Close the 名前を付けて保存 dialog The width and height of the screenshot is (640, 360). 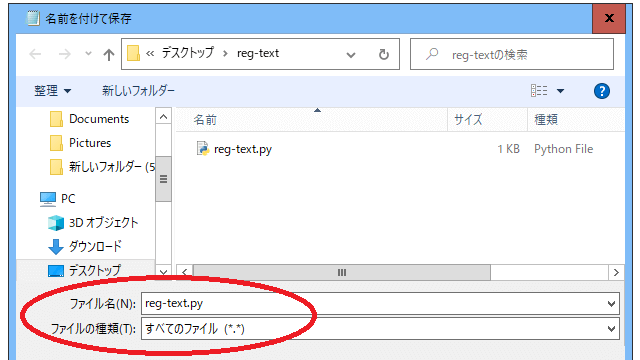(609, 18)
